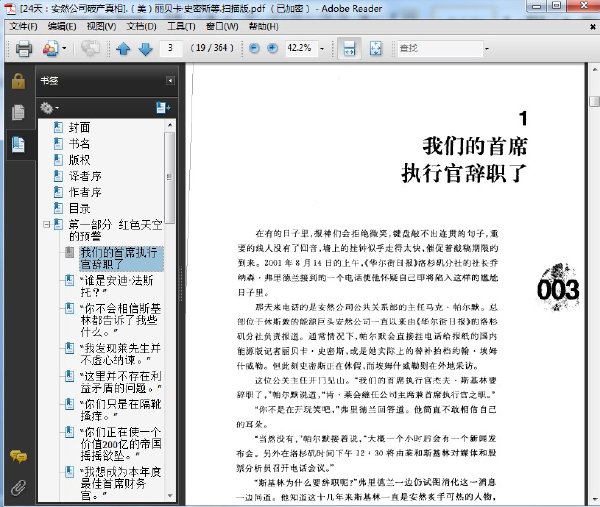Click the Print icon in toolbar
This screenshot has height=507, width=600.
(24, 49)
